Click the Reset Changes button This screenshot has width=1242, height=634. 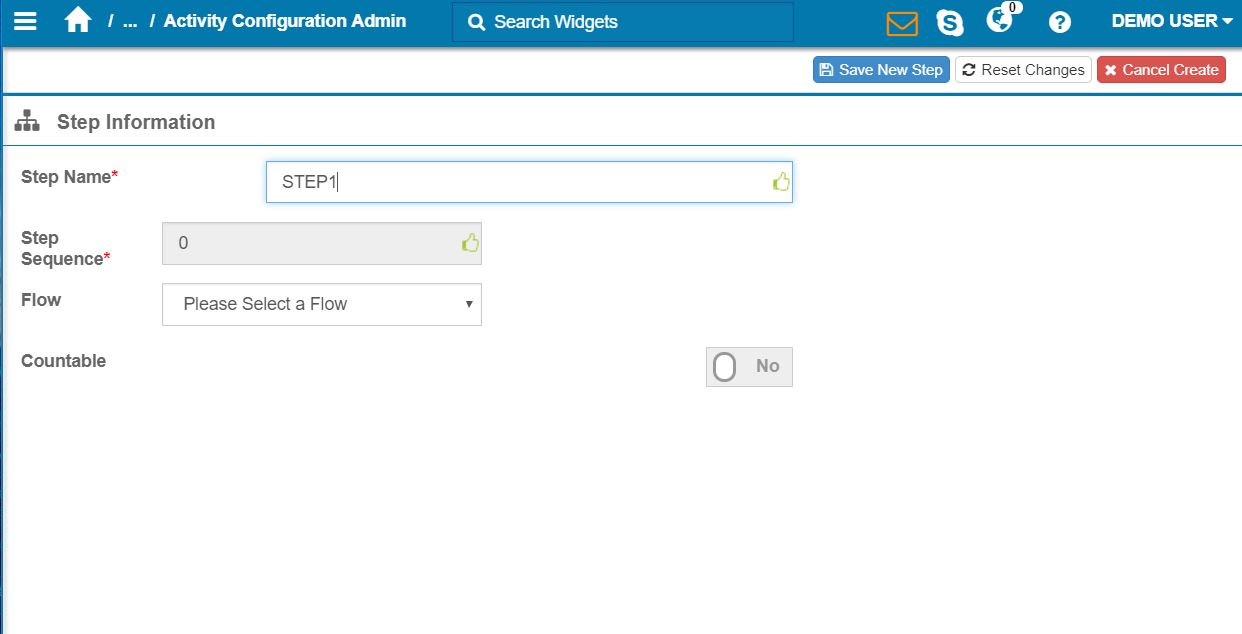click(x=1023, y=70)
